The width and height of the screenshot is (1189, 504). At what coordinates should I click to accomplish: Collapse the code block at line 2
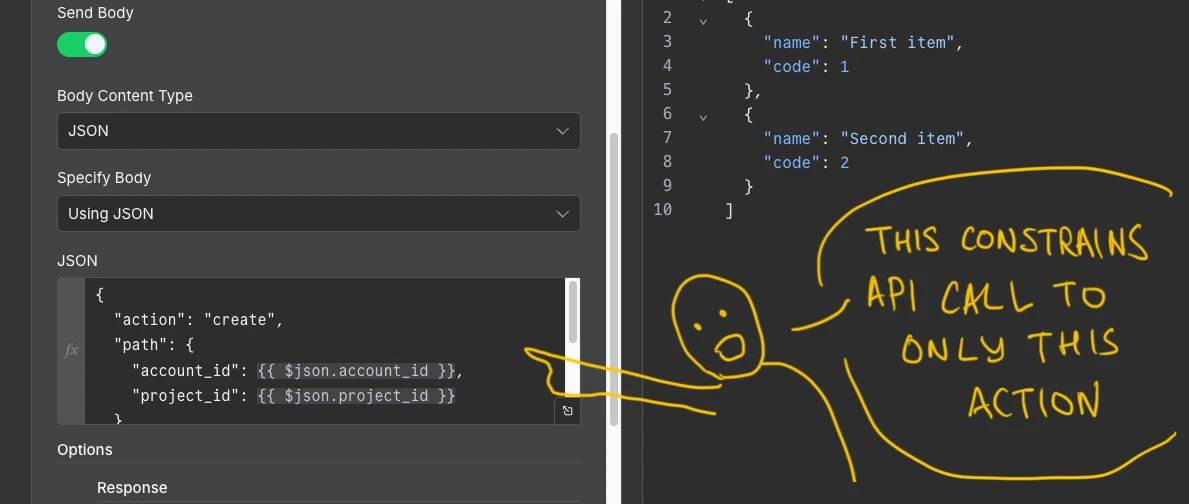coord(703,19)
